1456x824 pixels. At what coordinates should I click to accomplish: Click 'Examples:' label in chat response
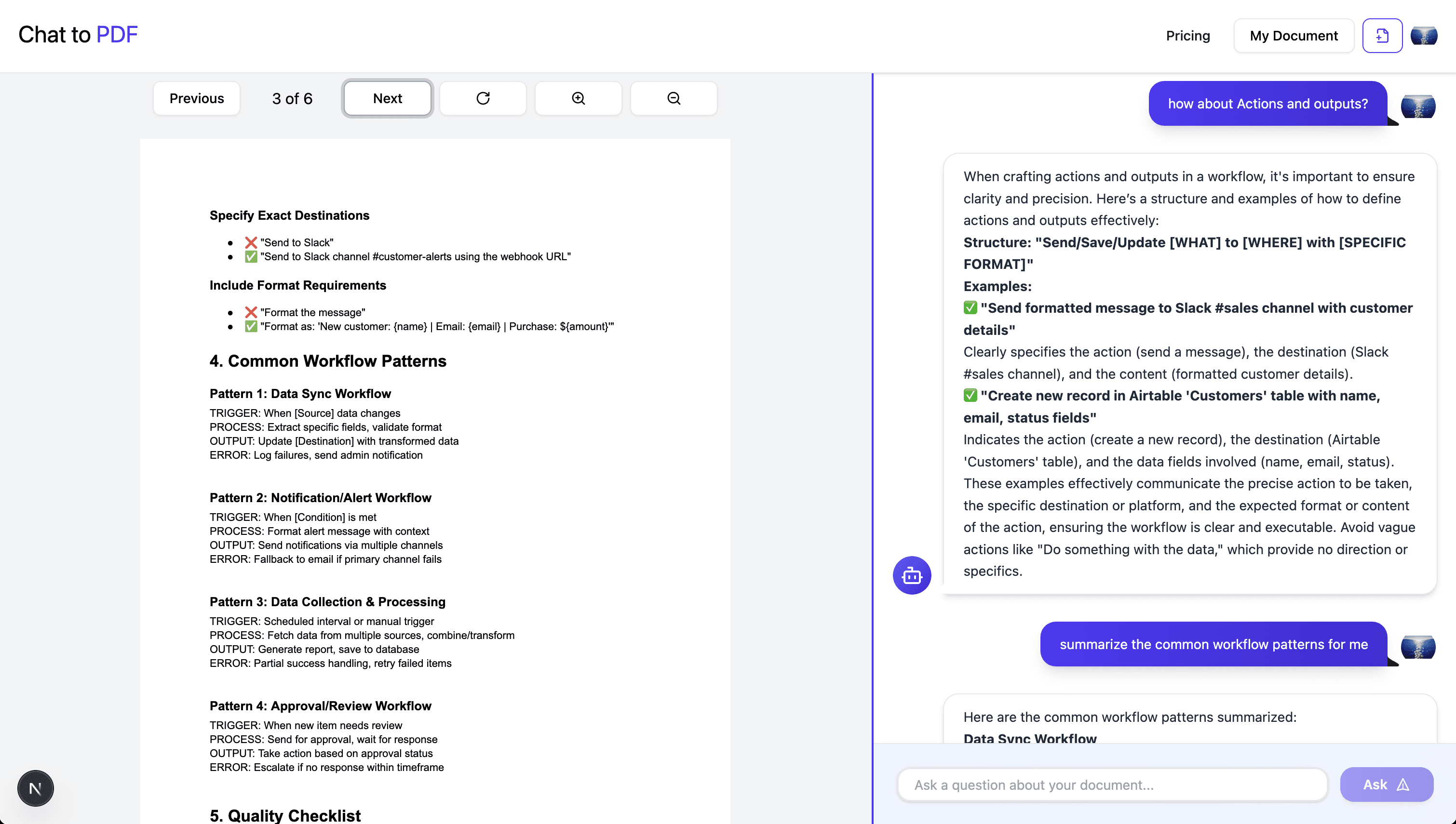(998, 286)
